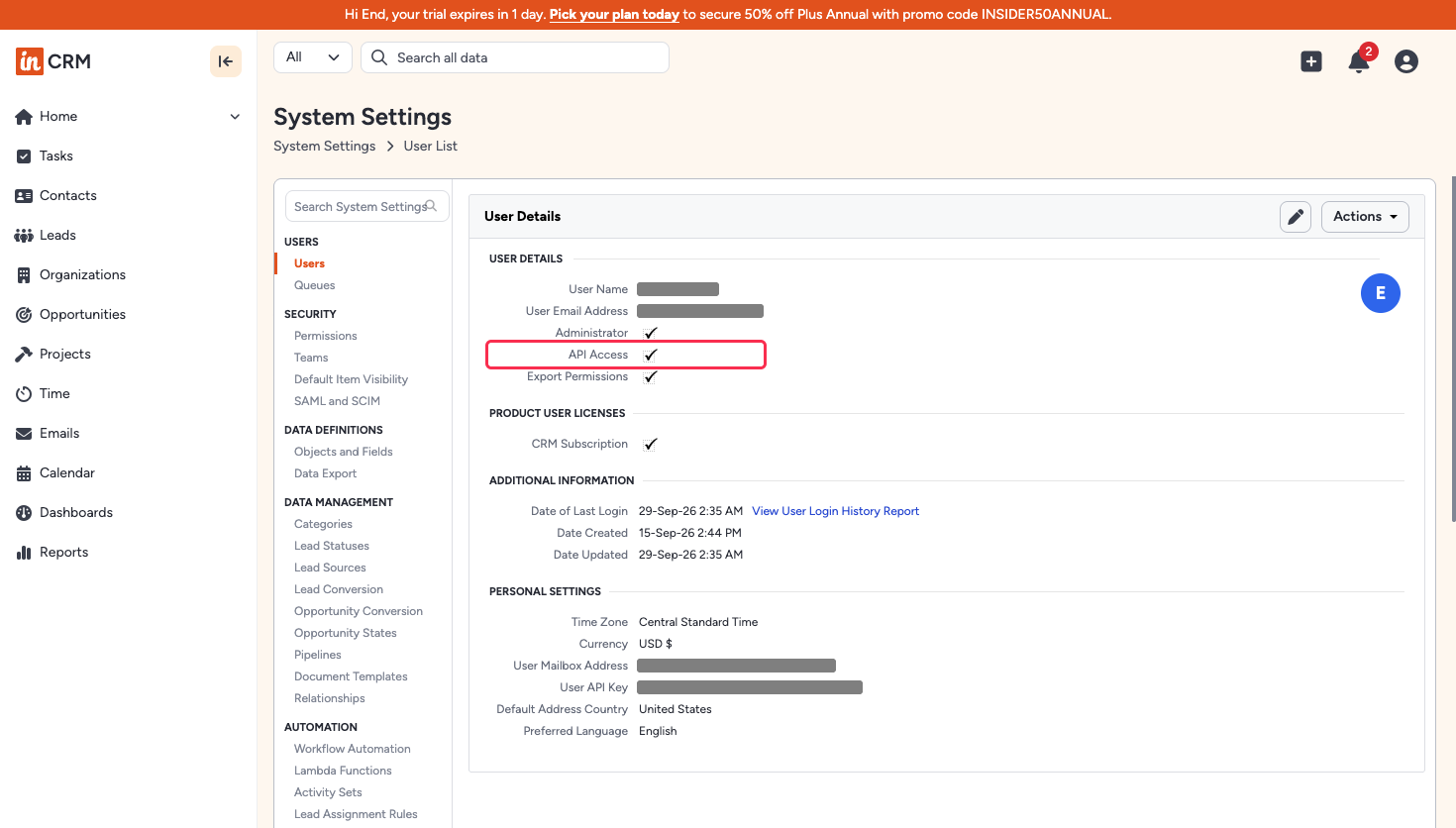Click the blue E user avatar

coord(1381,293)
